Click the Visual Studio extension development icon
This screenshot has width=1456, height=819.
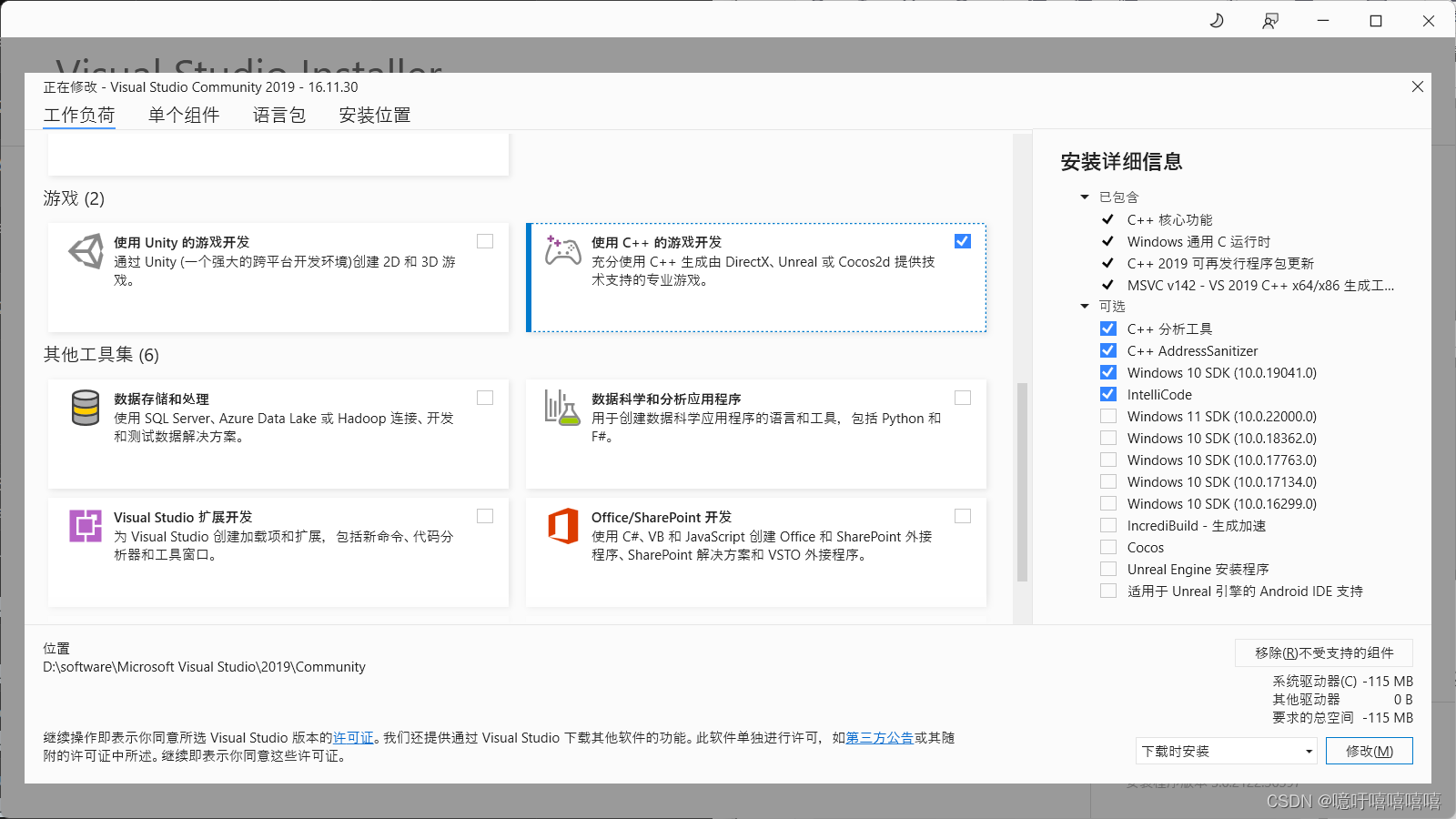[x=86, y=526]
